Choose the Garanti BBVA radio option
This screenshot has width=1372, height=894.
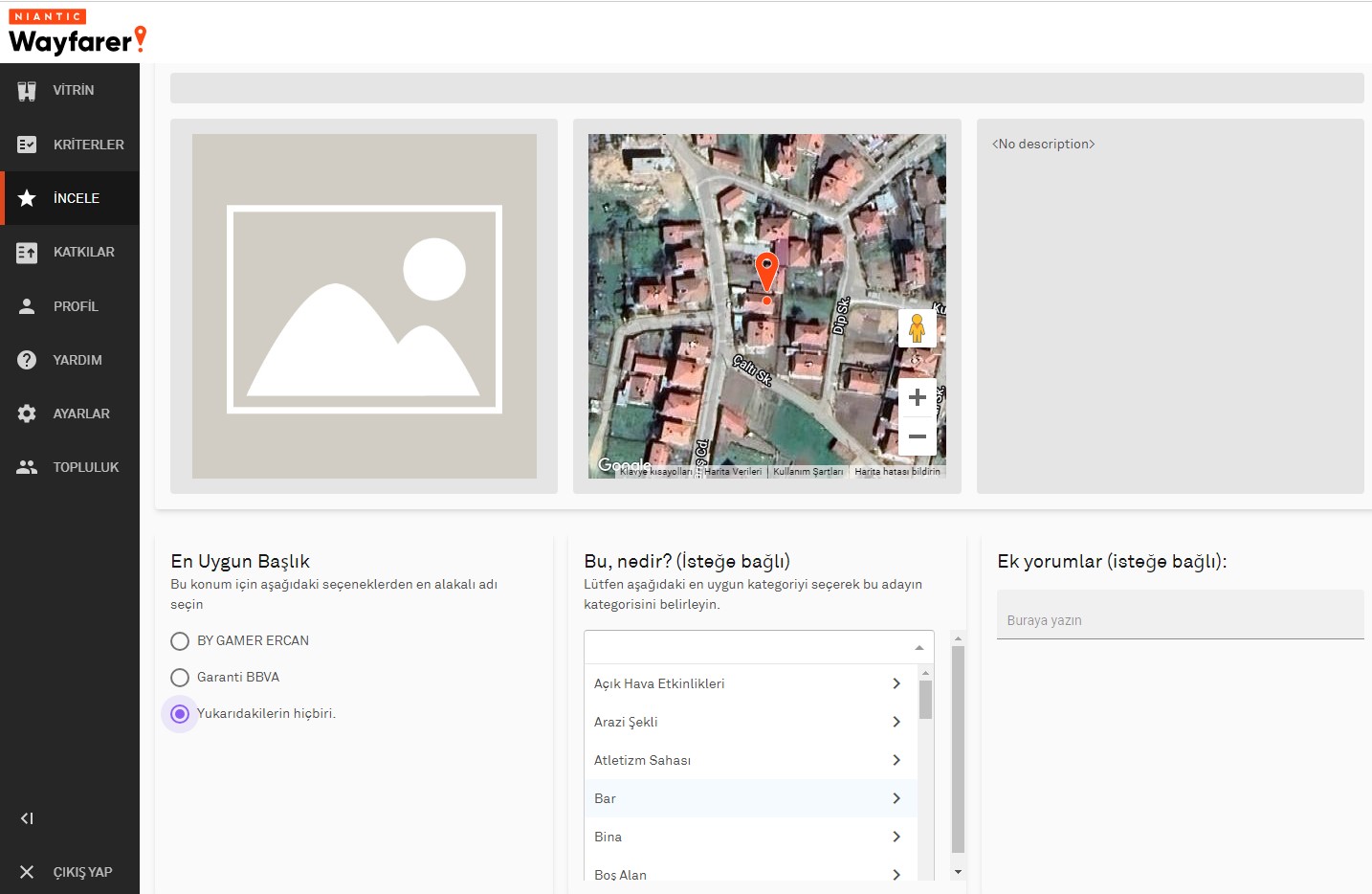(180, 678)
